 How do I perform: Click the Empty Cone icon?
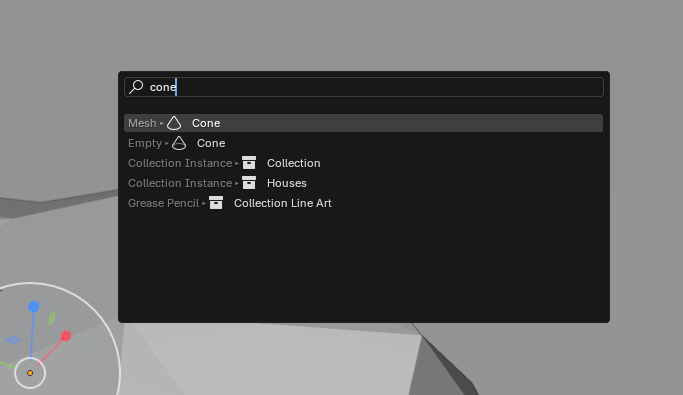pyautogui.click(x=179, y=143)
